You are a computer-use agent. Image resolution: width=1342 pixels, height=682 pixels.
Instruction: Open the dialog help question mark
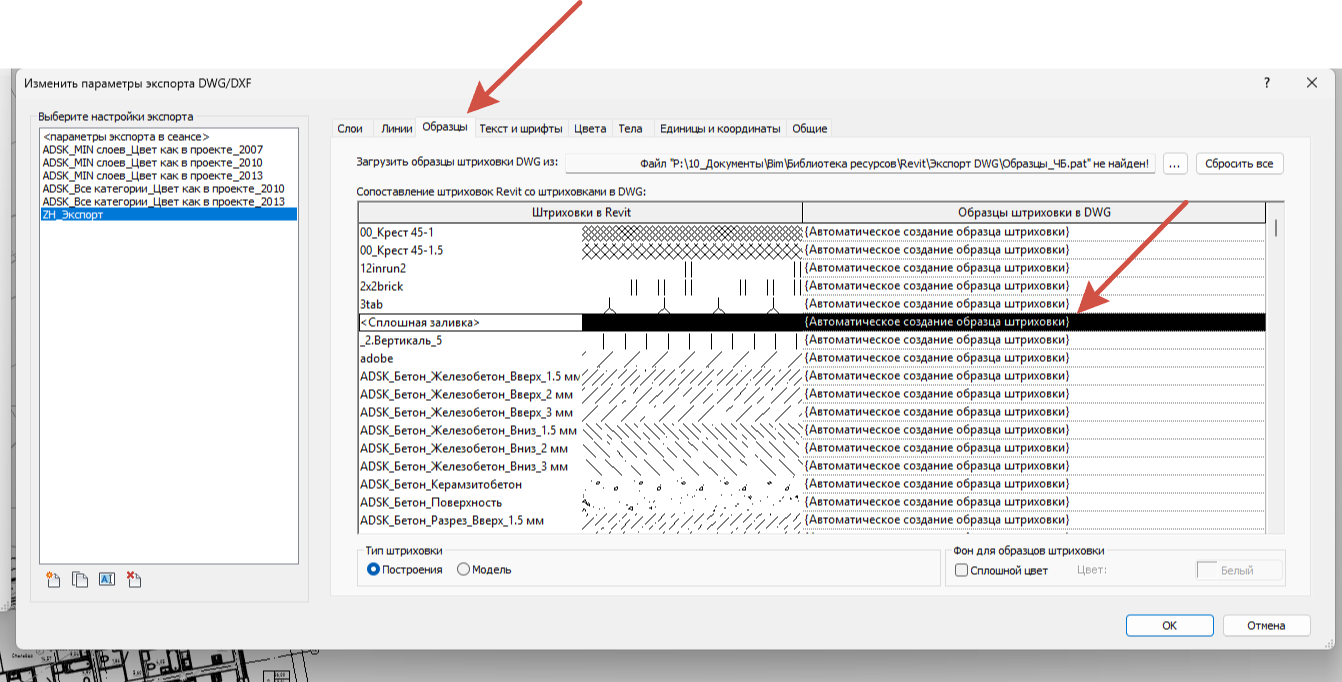(x=1267, y=83)
